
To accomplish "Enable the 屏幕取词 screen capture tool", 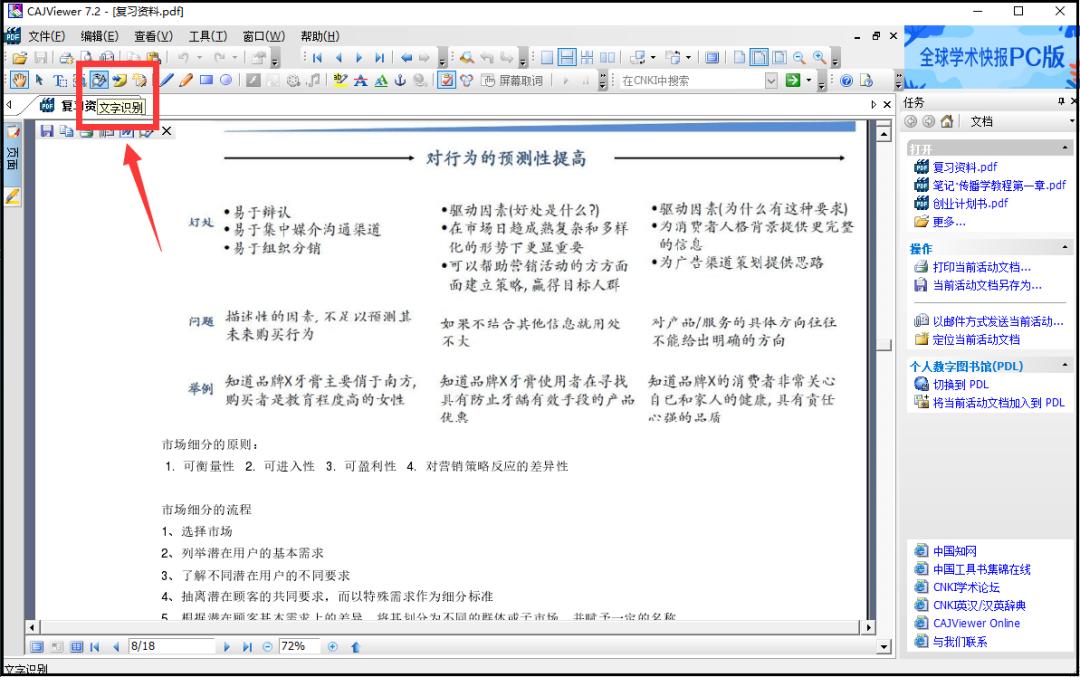I will tap(513, 78).
